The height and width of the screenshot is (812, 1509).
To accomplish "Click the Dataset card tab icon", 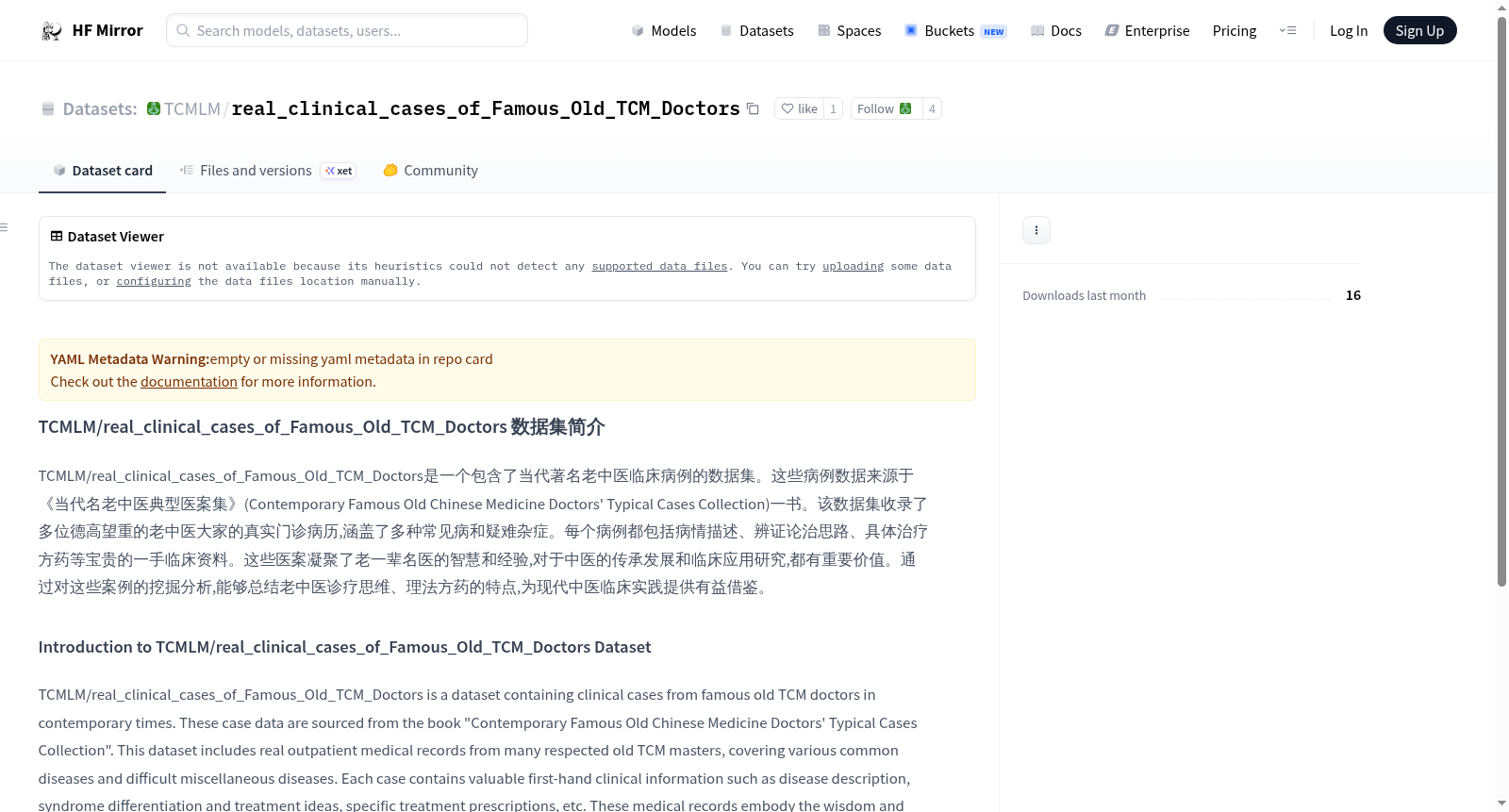I will (59, 171).
